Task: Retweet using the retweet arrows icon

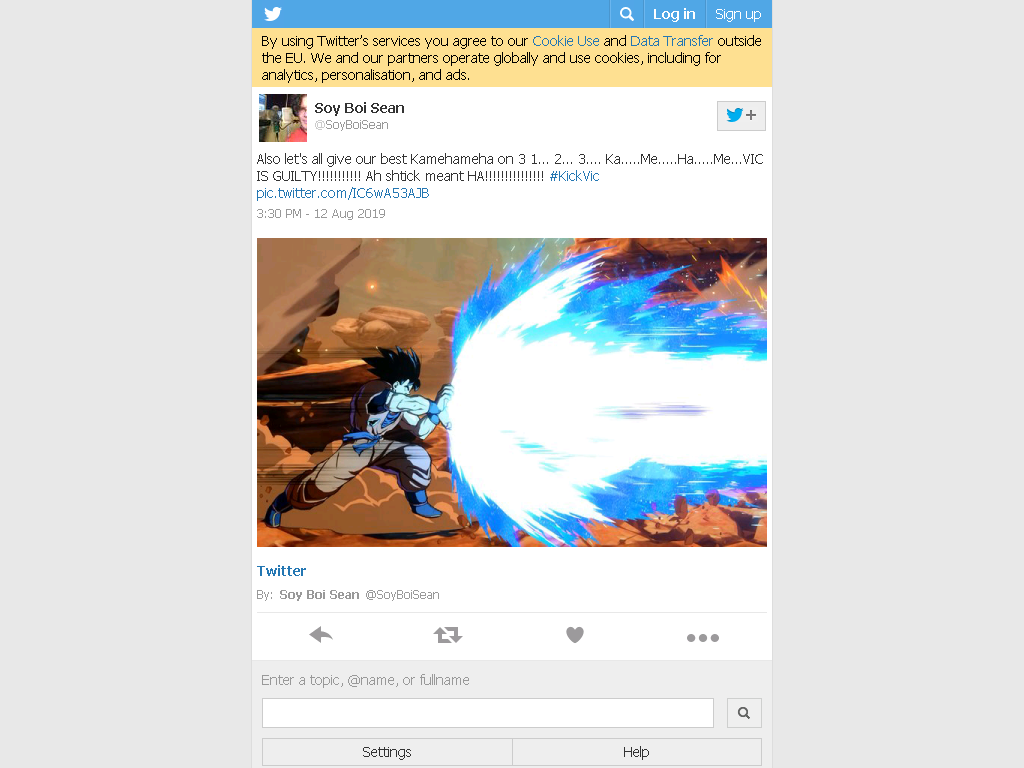Action: coord(448,635)
